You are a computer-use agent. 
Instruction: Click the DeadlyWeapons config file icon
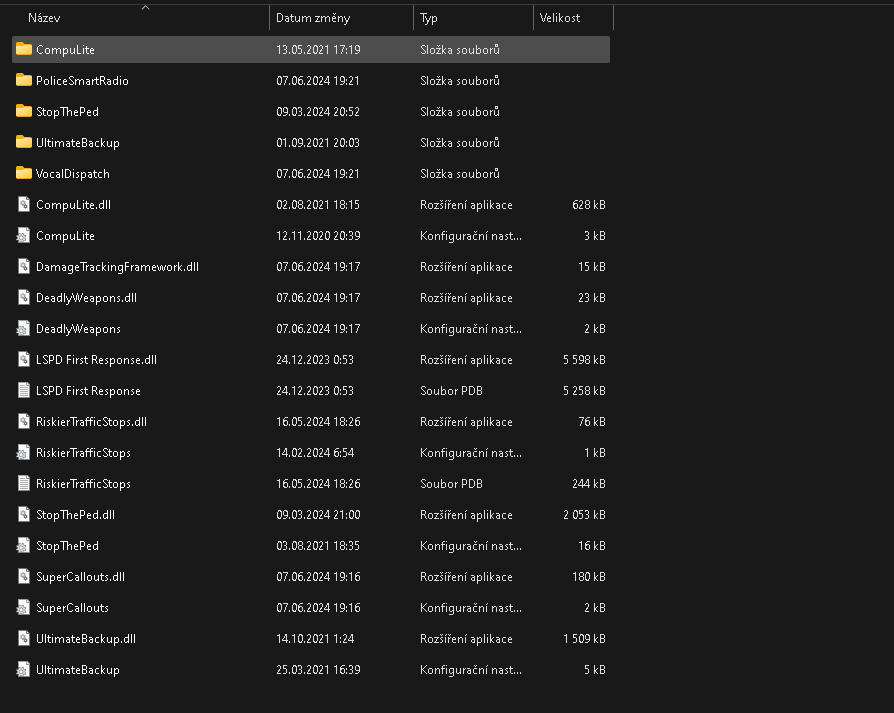point(24,329)
